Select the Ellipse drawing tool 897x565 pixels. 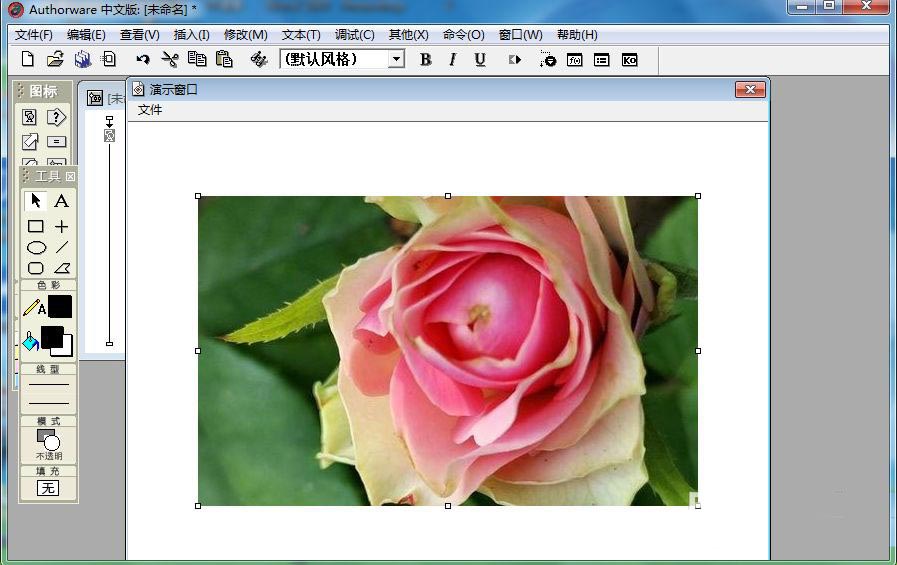(x=36, y=248)
